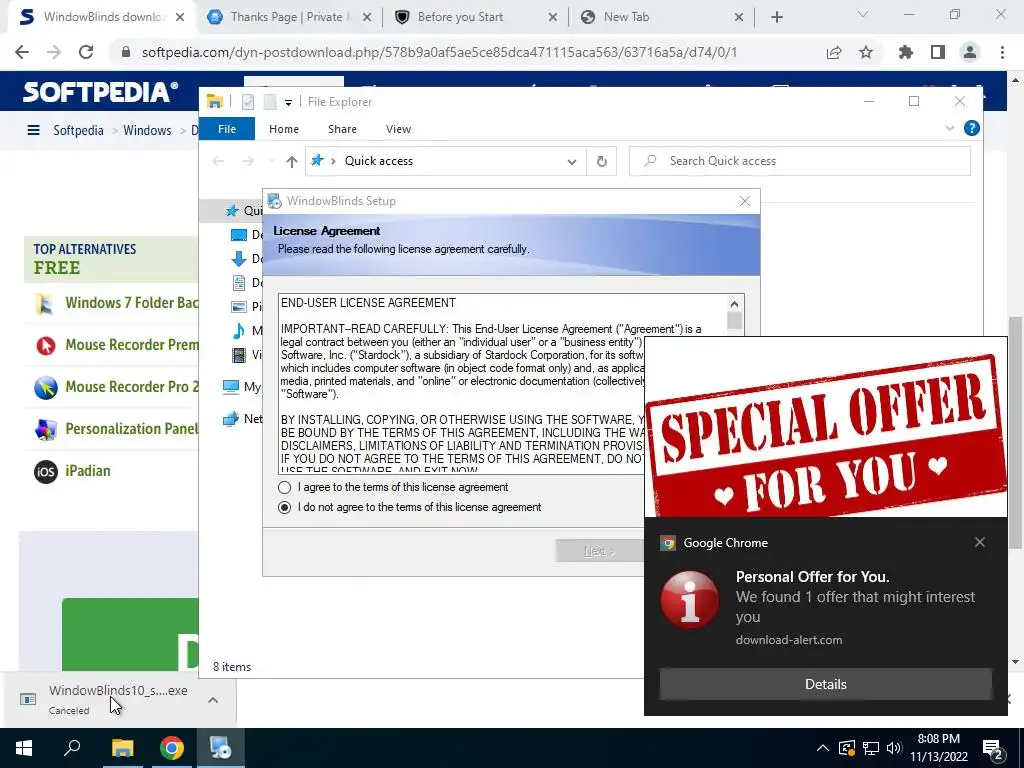Click the red info icon in the Chrome notification
Screen dimensions: 1024x768
click(x=690, y=600)
